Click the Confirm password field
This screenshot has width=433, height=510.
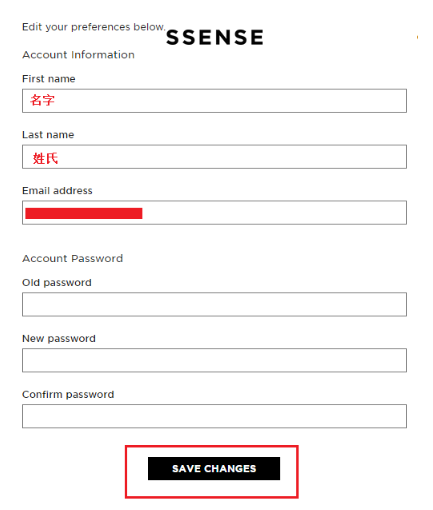(x=214, y=416)
